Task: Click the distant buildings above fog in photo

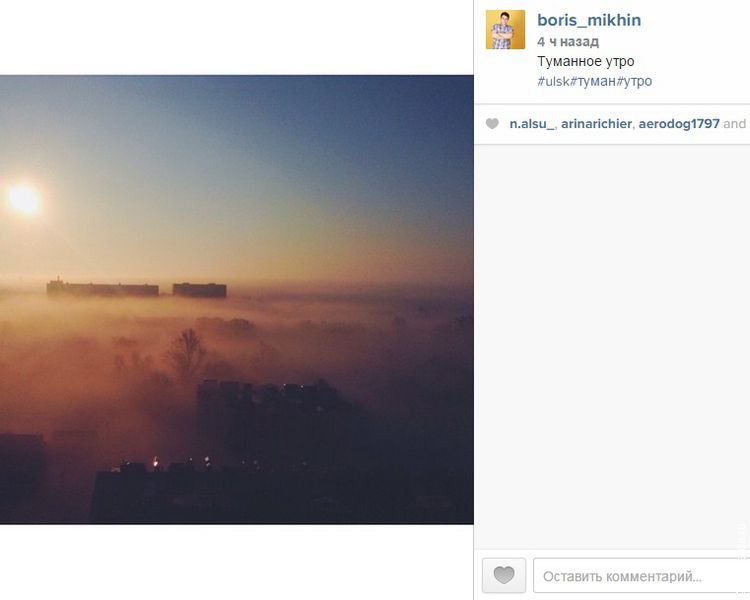Action: click(x=136, y=289)
